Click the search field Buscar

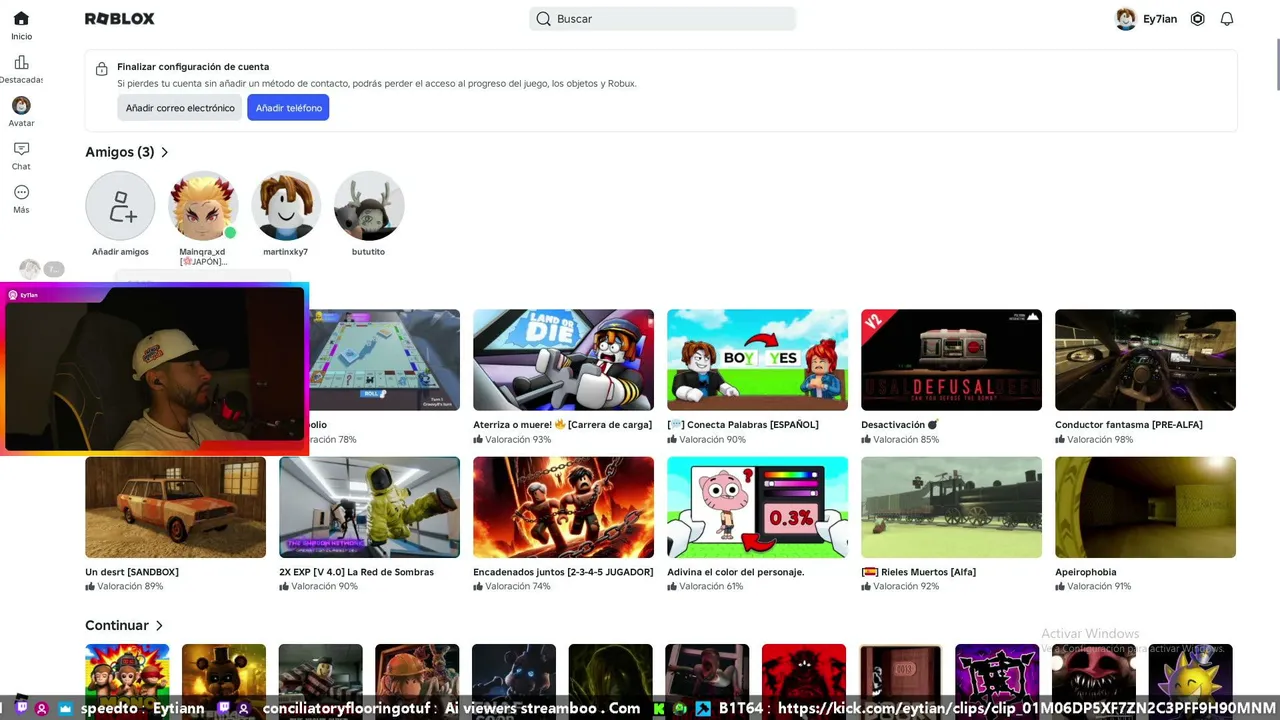(662, 19)
